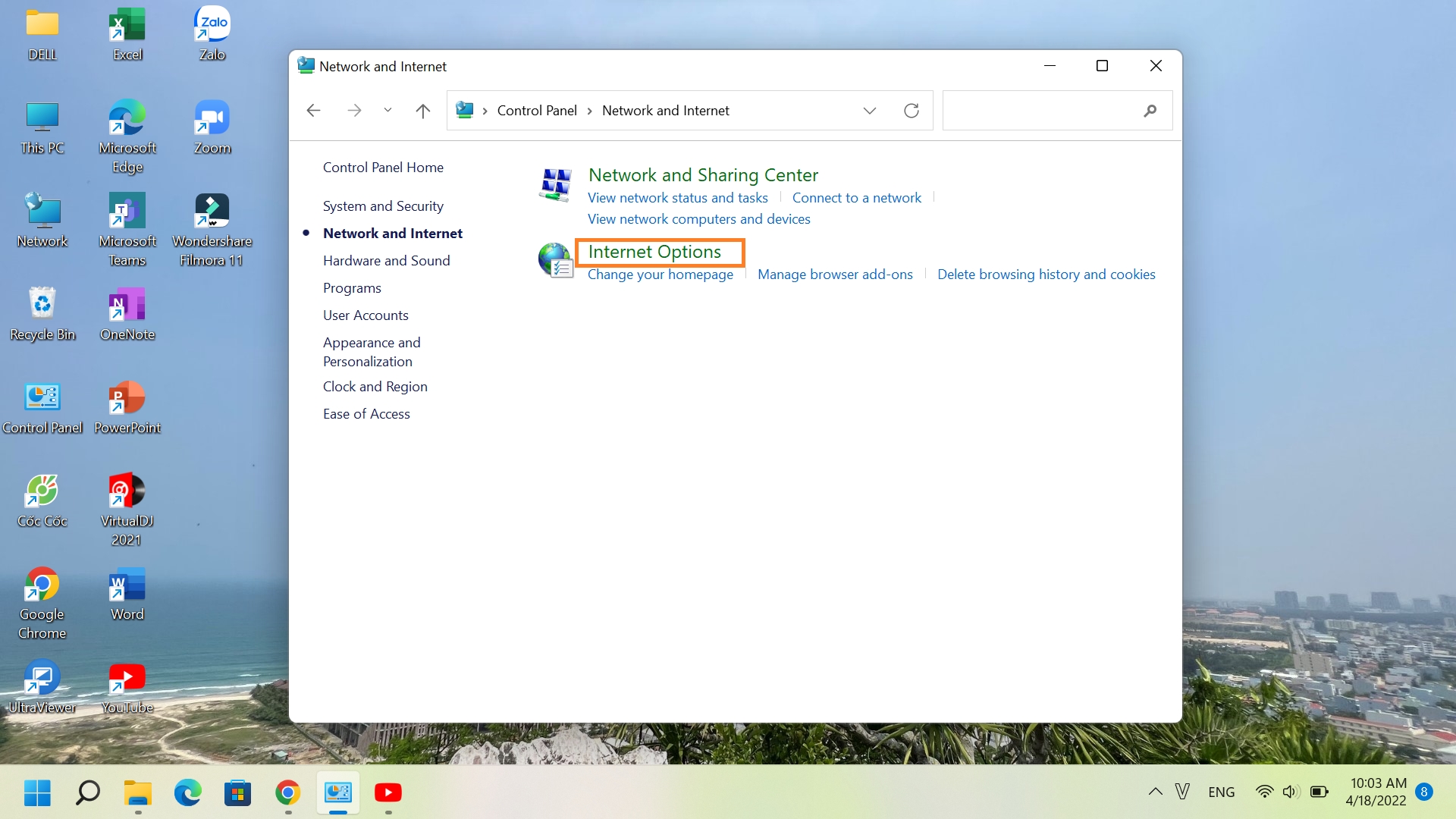Select Hardware and Sound in the sidebar
Image resolution: width=1456 pixels, height=819 pixels.
point(386,261)
